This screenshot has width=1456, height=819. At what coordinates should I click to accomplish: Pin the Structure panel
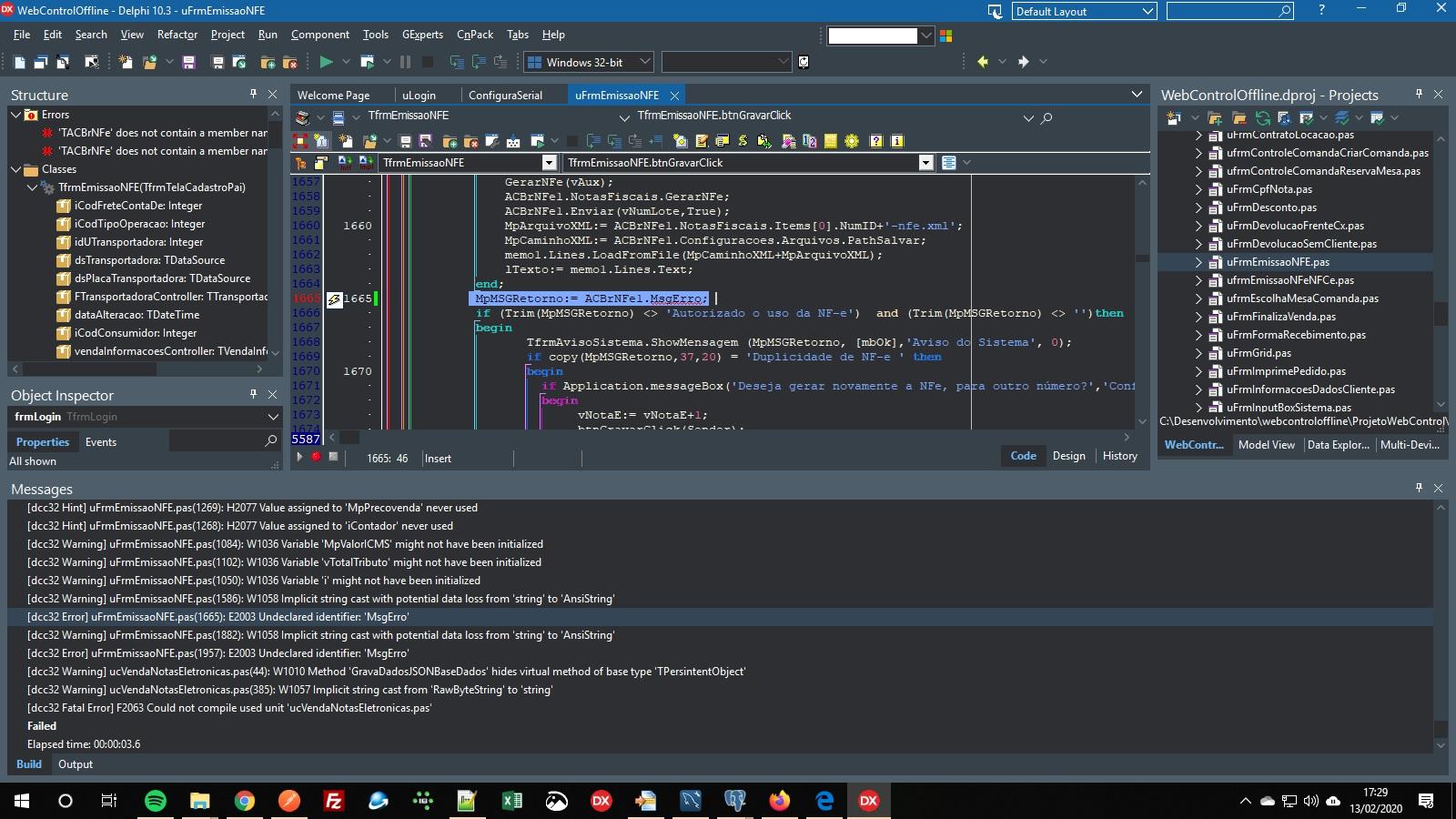[x=253, y=94]
